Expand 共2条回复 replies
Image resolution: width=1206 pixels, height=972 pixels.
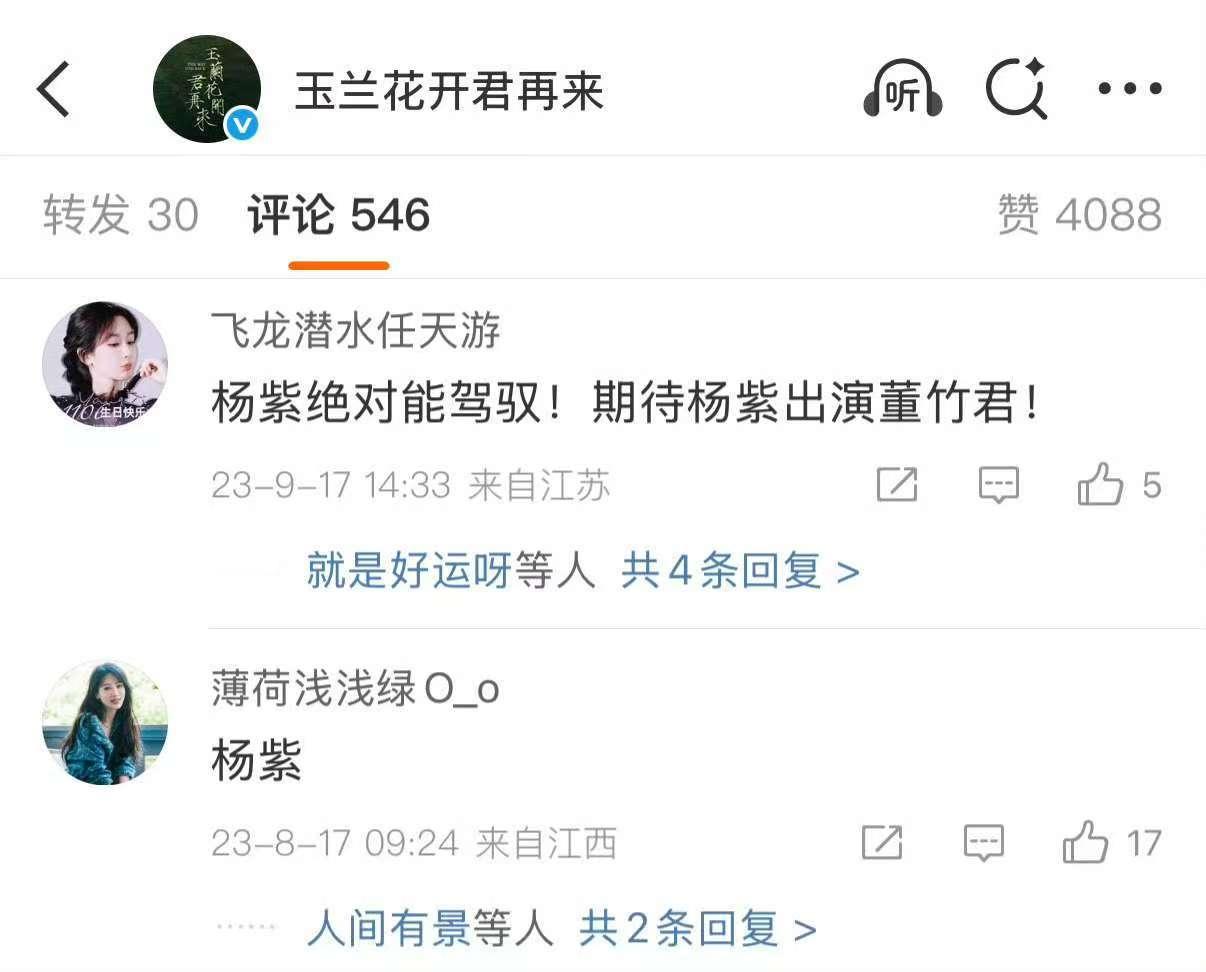[698, 930]
